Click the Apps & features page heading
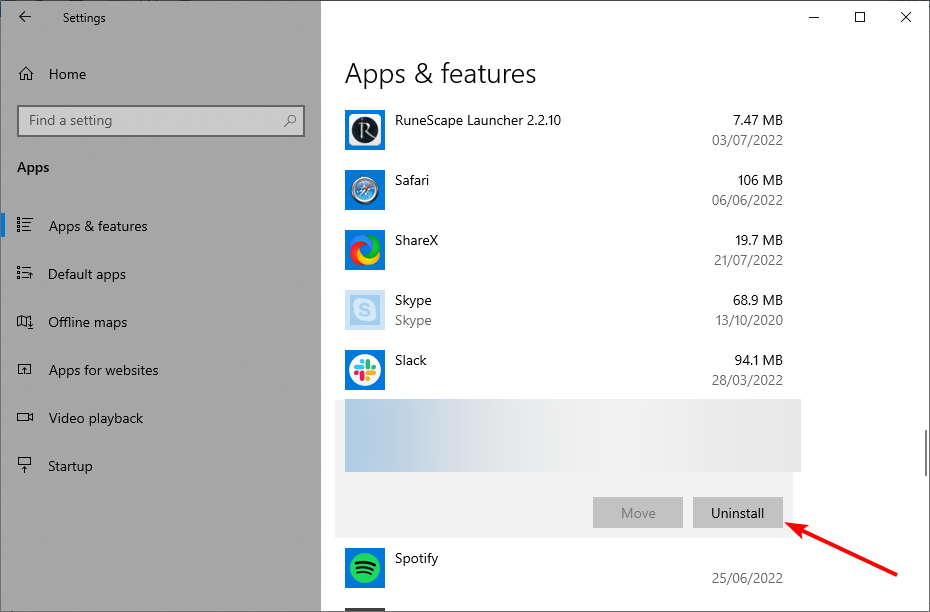Image resolution: width=930 pixels, height=612 pixels. coord(440,74)
